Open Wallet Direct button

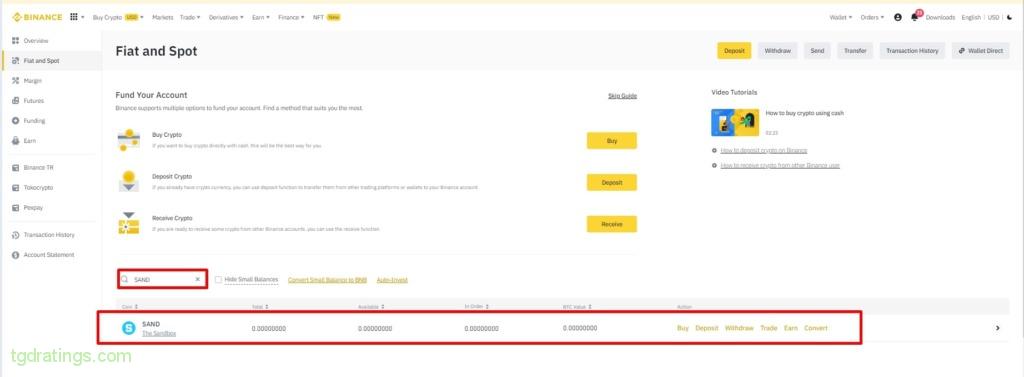(981, 51)
